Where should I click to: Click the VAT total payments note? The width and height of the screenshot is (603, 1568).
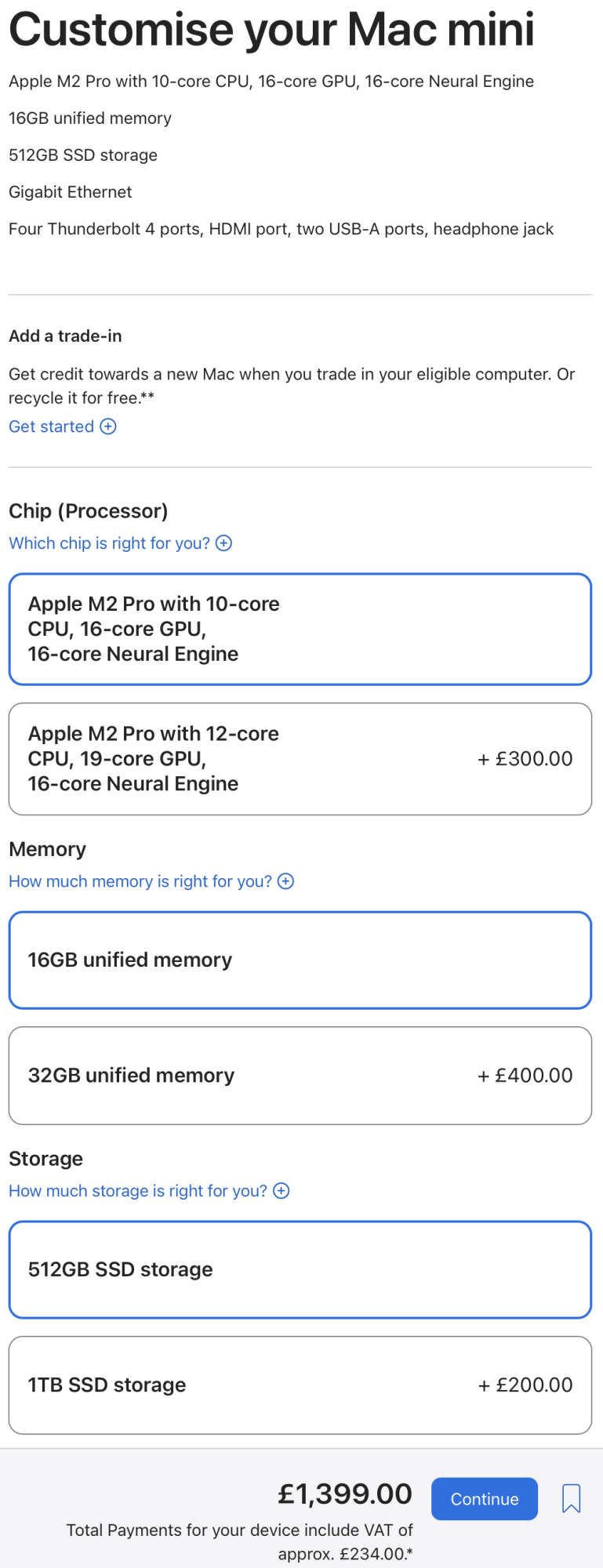click(x=240, y=1541)
